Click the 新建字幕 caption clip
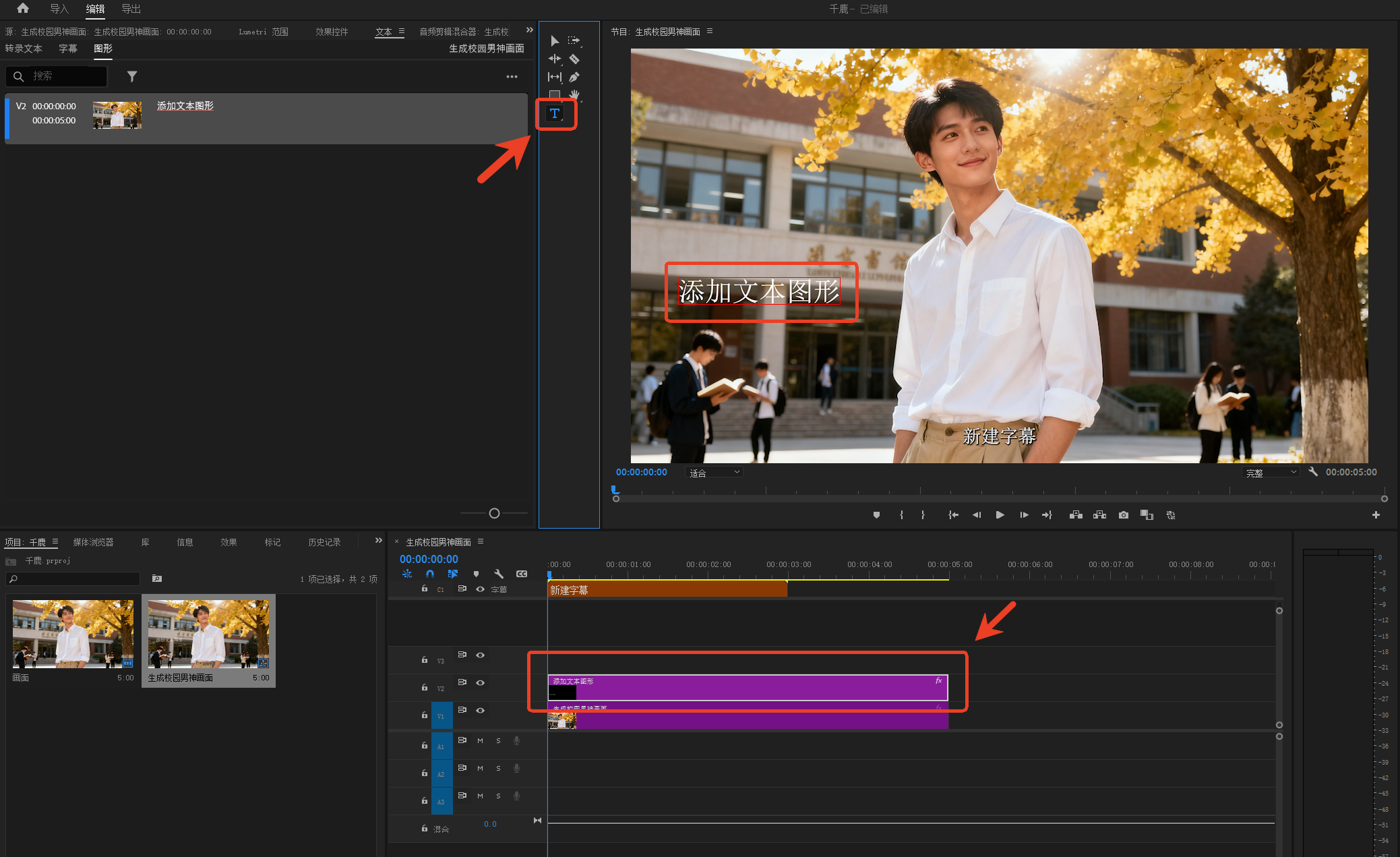The height and width of the screenshot is (857, 1400). pyautogui.click(x=667, y=590)
